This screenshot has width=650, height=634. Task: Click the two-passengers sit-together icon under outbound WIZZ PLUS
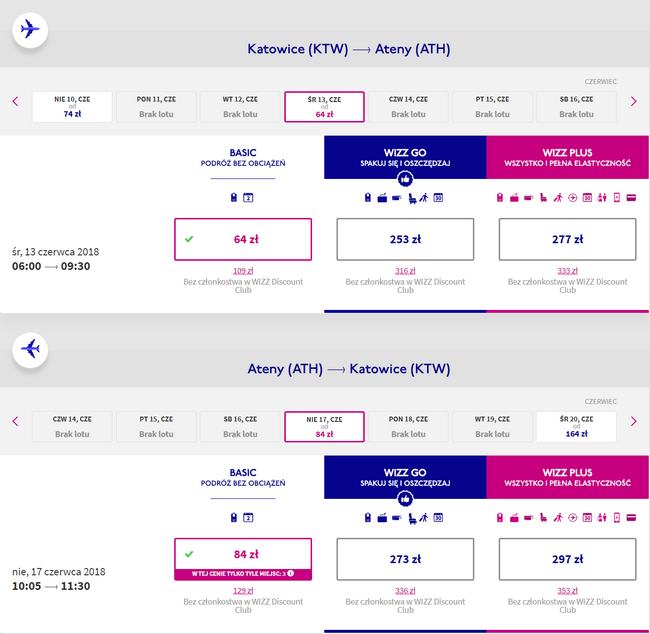tap(602, 198)
